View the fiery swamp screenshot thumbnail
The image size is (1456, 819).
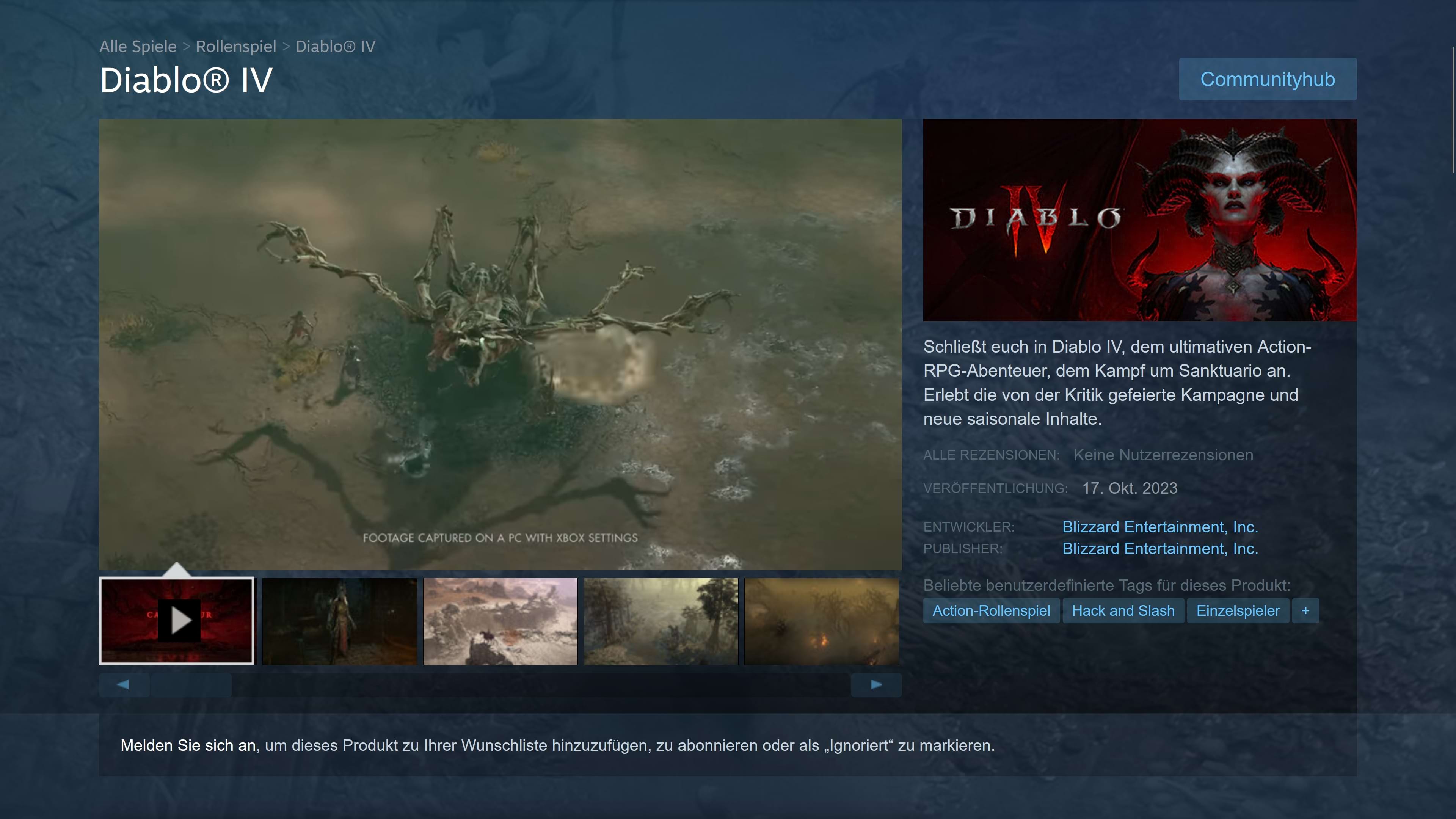pos(821,621)
